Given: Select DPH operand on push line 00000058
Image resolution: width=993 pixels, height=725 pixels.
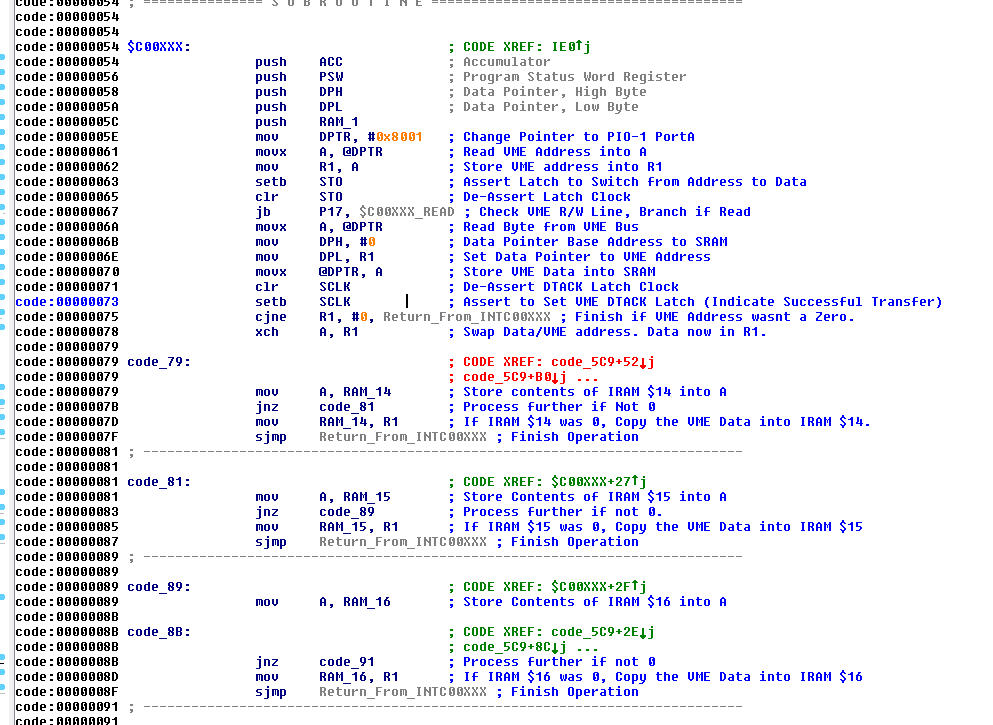Looking at the screenshot, I should click(x=331, y=92).
